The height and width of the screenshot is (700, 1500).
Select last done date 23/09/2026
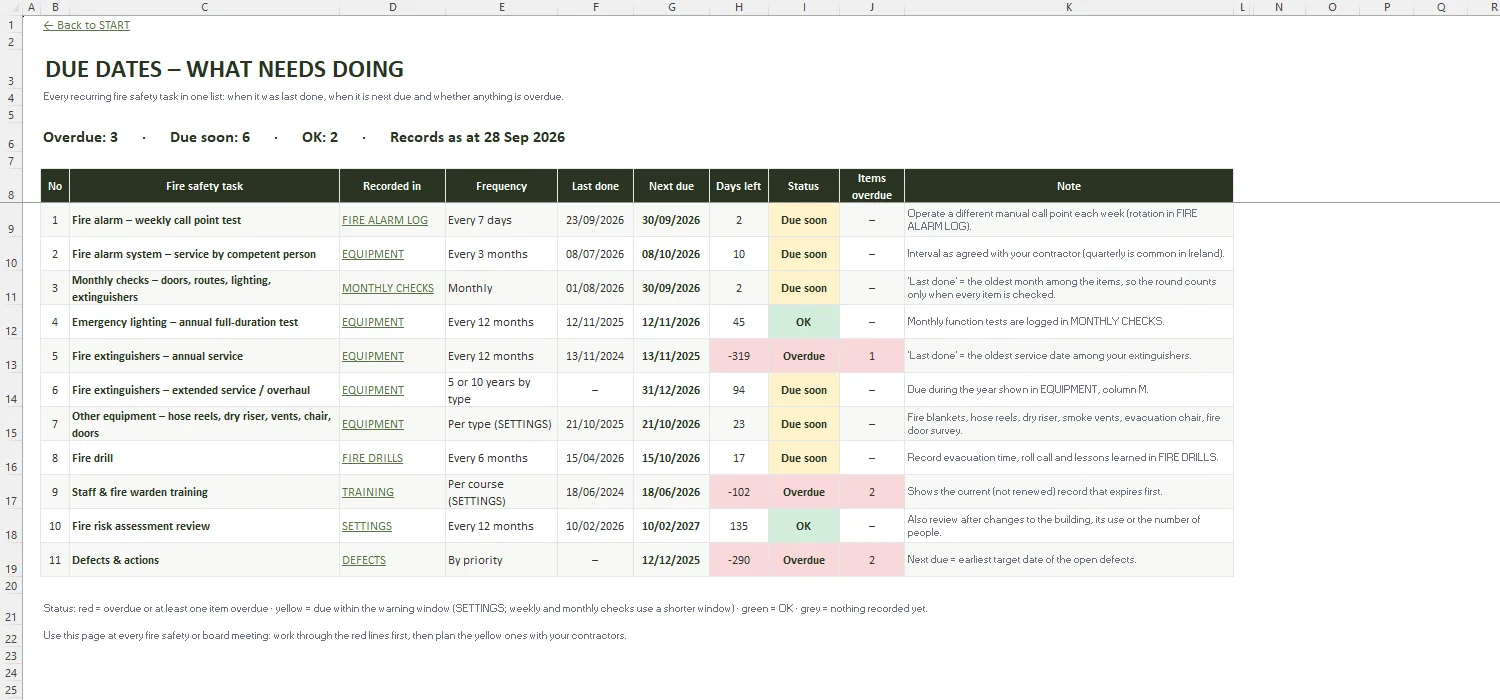(x=595, y=220)
